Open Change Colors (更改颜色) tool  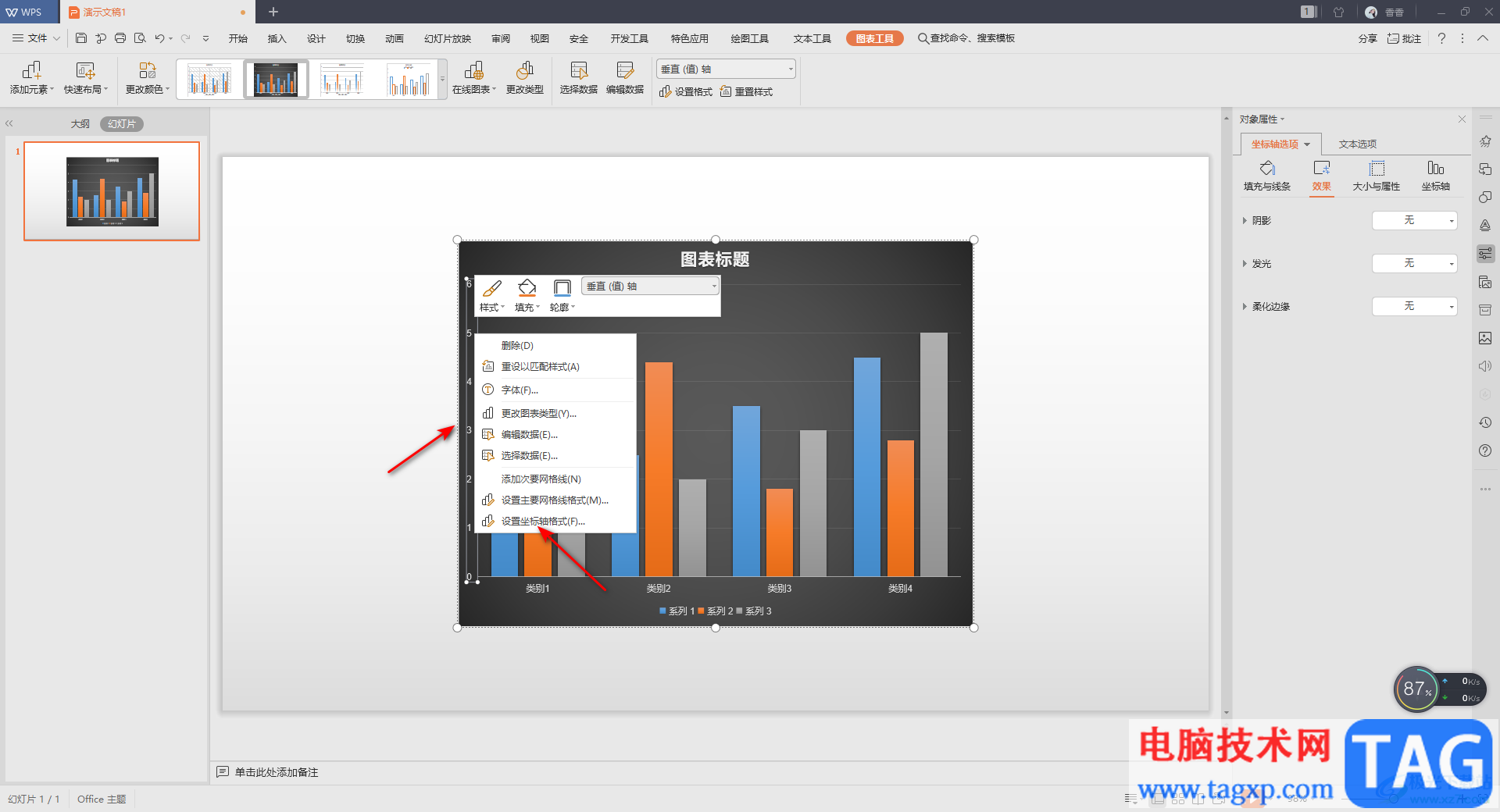pyautogui.click(x=147, y=78)
